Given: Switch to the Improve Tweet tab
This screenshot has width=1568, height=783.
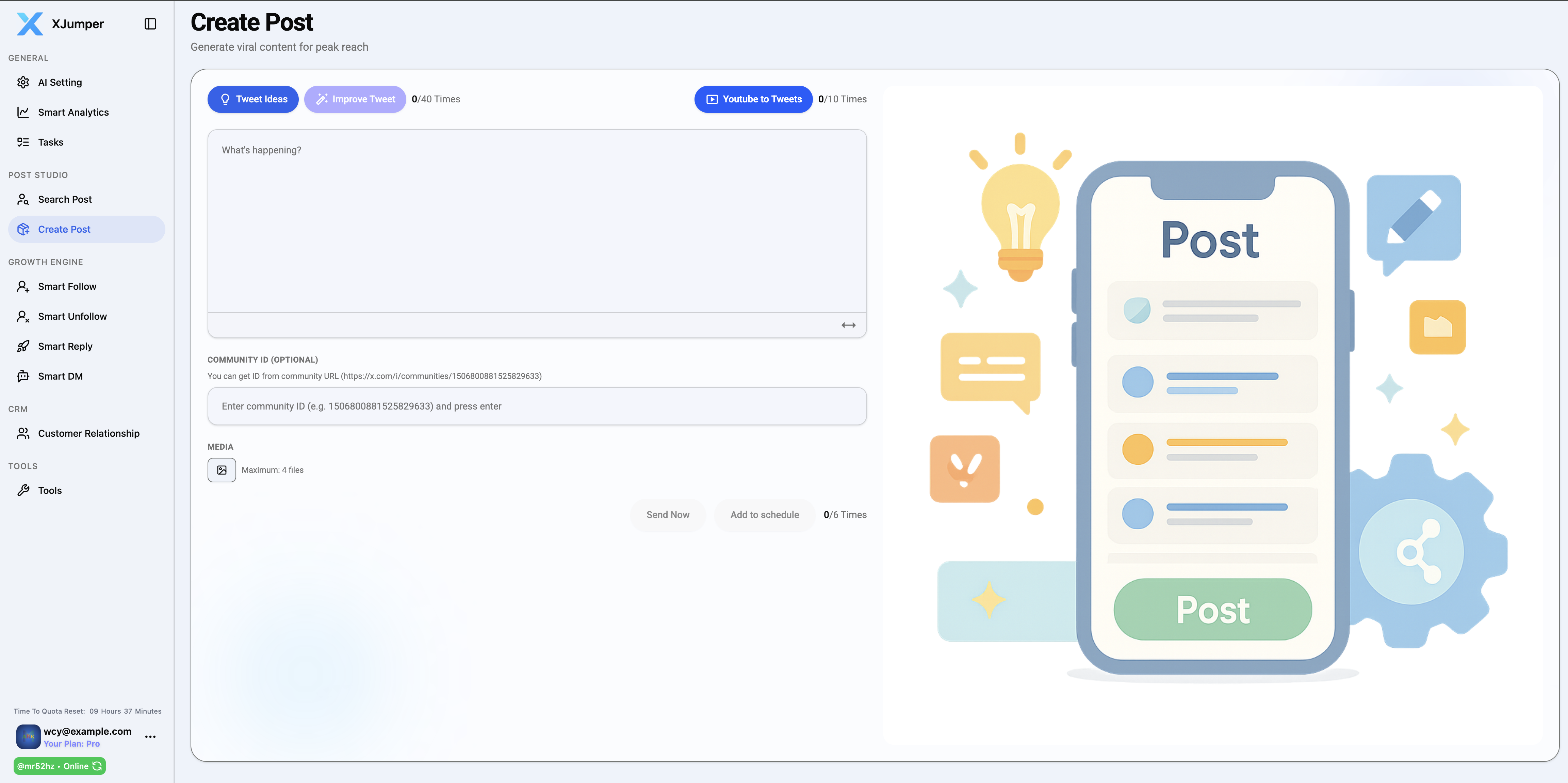Looking at the screenshot, I should (356, 99).
